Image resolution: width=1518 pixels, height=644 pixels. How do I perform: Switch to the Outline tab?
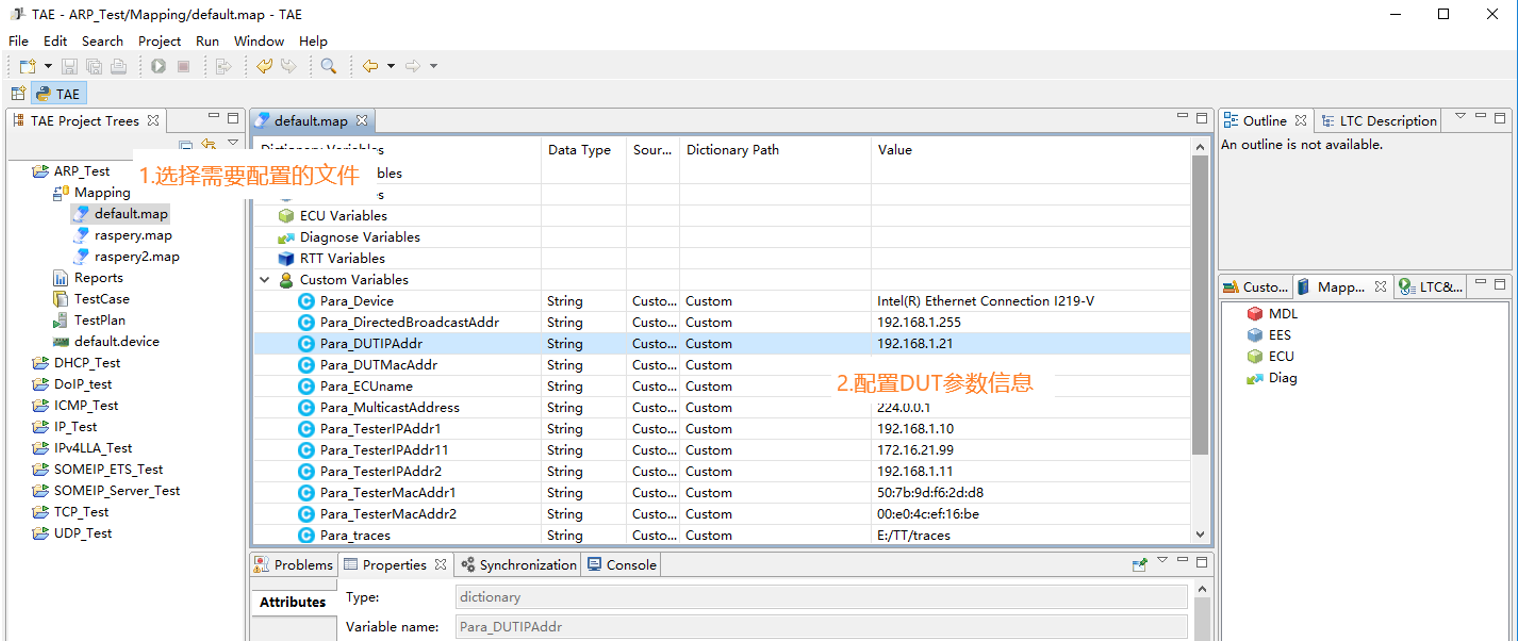1265,121
